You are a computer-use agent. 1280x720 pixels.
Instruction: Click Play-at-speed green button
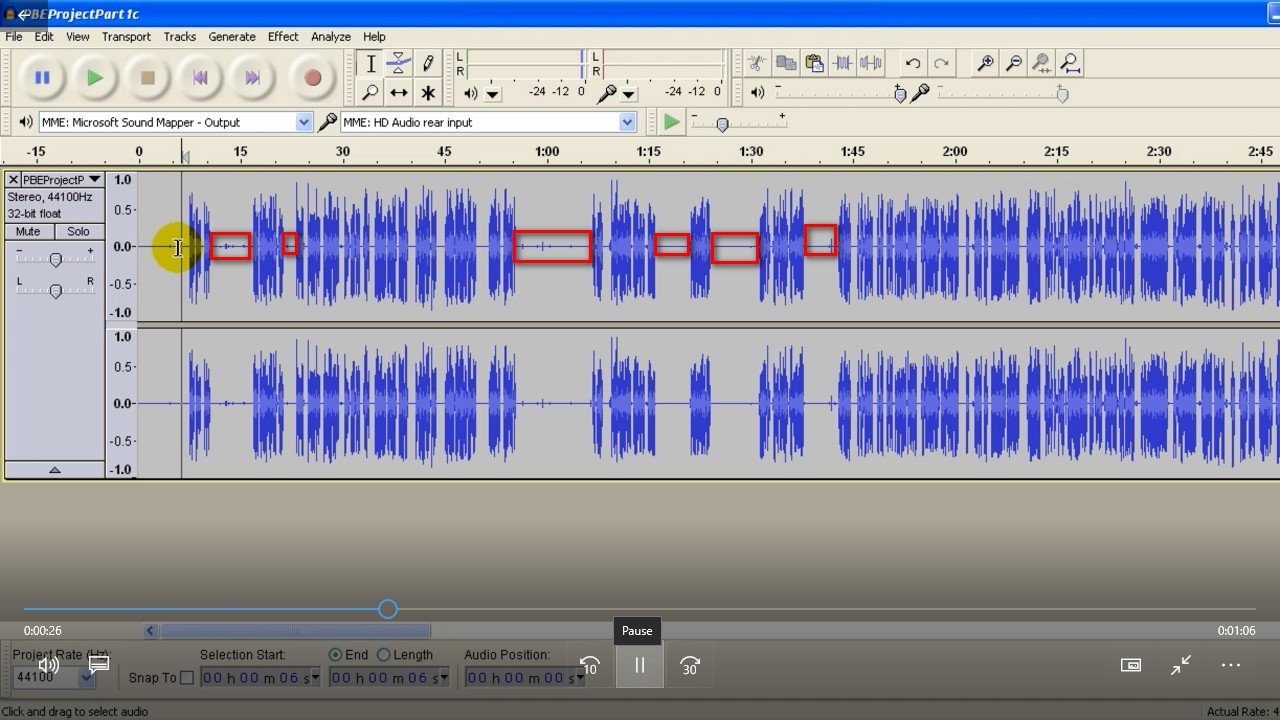[x=671, y=122]
